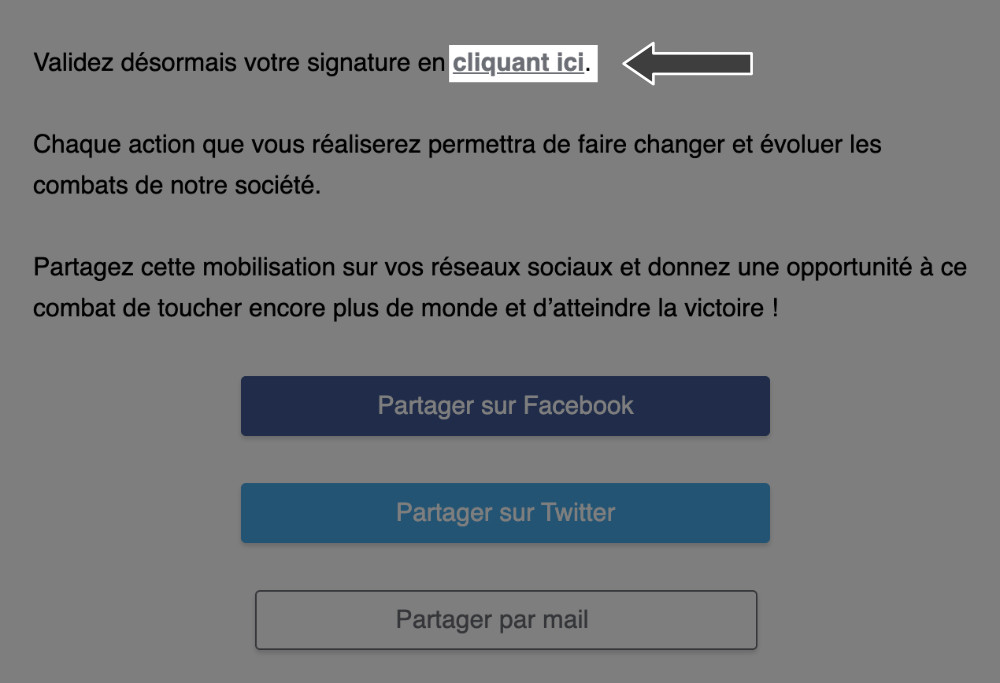Select the Partager par mail button
The height and width of the screenshot is (683, 1000).
click(x=505, y=620)
